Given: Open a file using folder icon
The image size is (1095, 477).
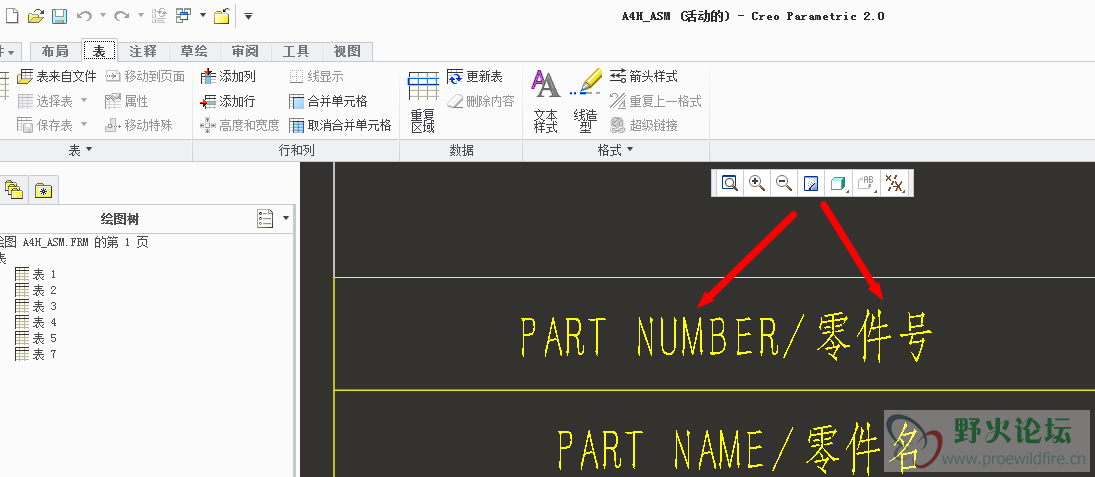Looking at the screenshot, I should [36, 15].
